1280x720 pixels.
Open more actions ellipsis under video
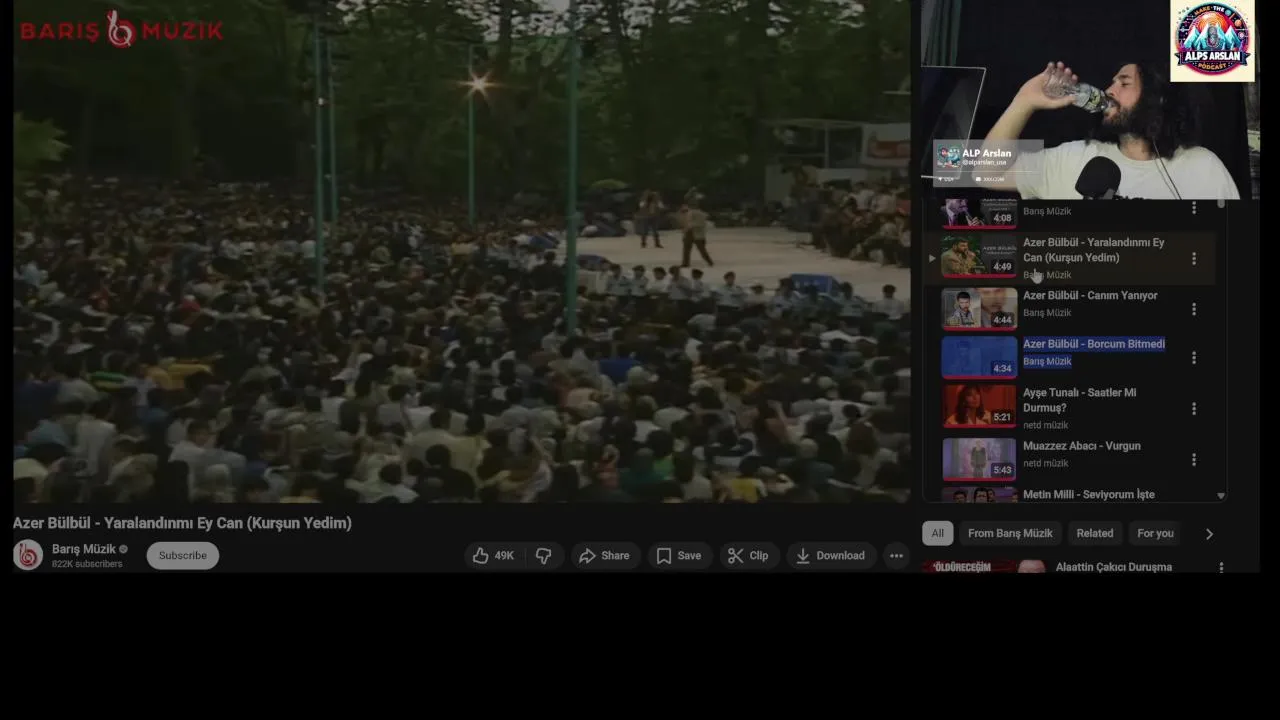(896, 556)
